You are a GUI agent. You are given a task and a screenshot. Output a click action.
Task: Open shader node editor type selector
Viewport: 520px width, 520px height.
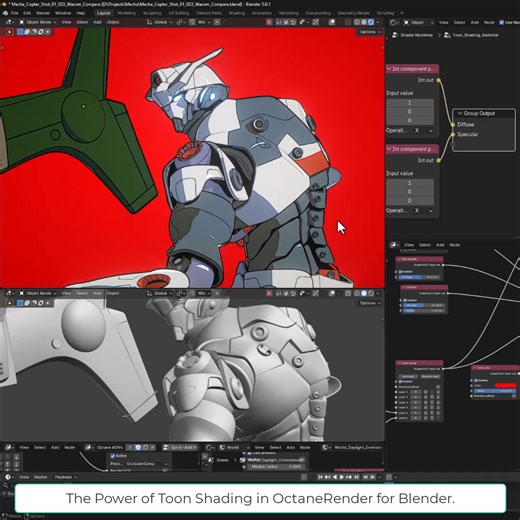click(x=394, y=22)
